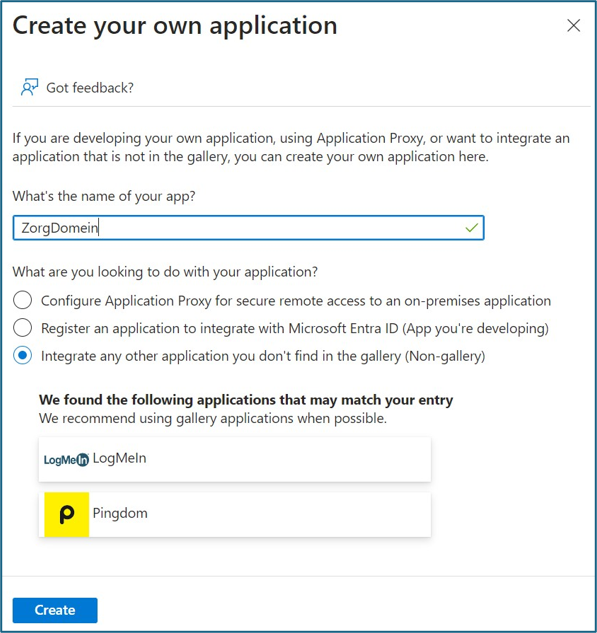Click the Integrate any other application label
Image resolution: width=597 pixels, height=633 pixels.
263,356
